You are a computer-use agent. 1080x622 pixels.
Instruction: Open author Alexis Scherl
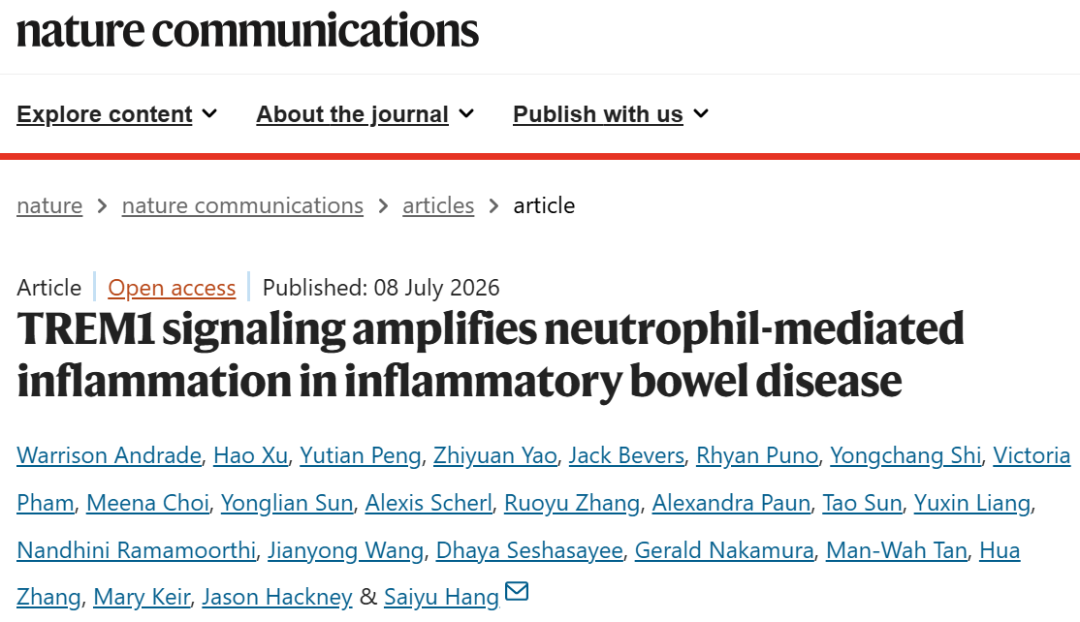(428, 503)
